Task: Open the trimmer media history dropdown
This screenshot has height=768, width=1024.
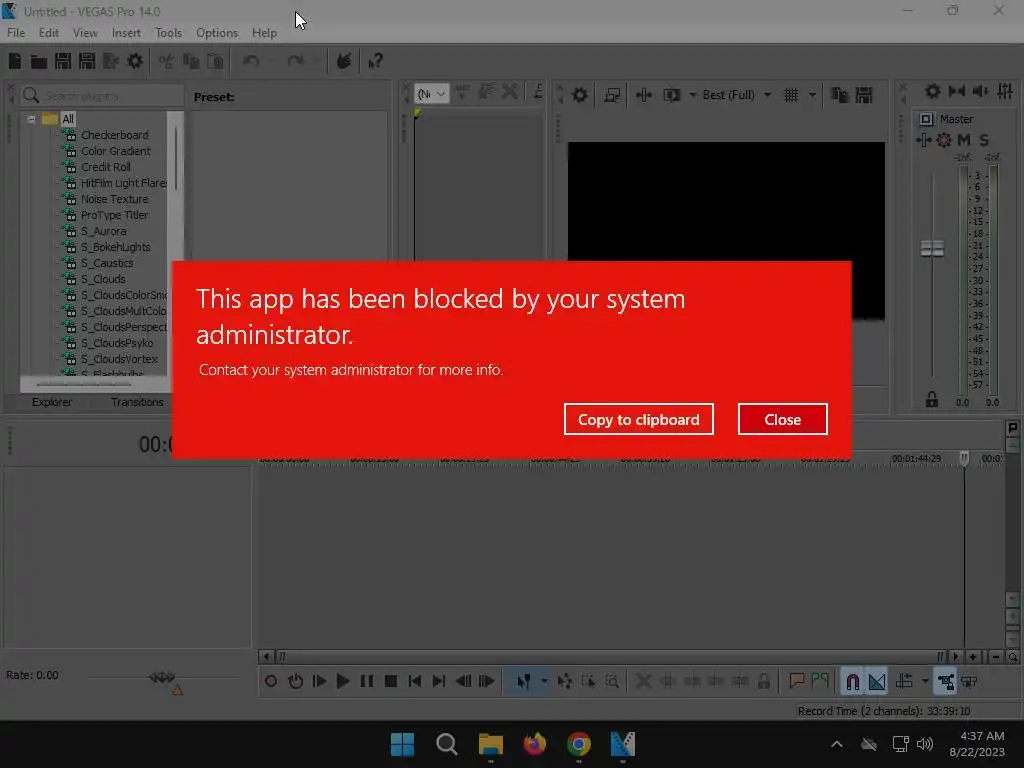Action: click(x=441, y=94)
